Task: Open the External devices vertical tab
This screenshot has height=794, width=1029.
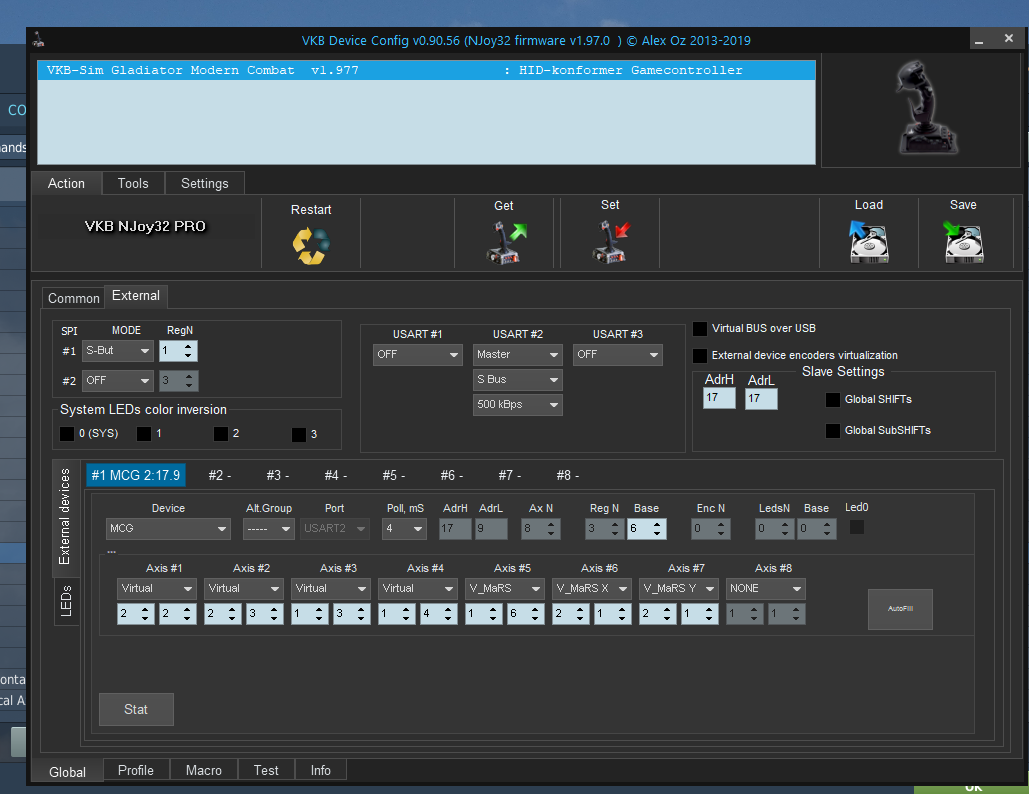Action: 65,516
